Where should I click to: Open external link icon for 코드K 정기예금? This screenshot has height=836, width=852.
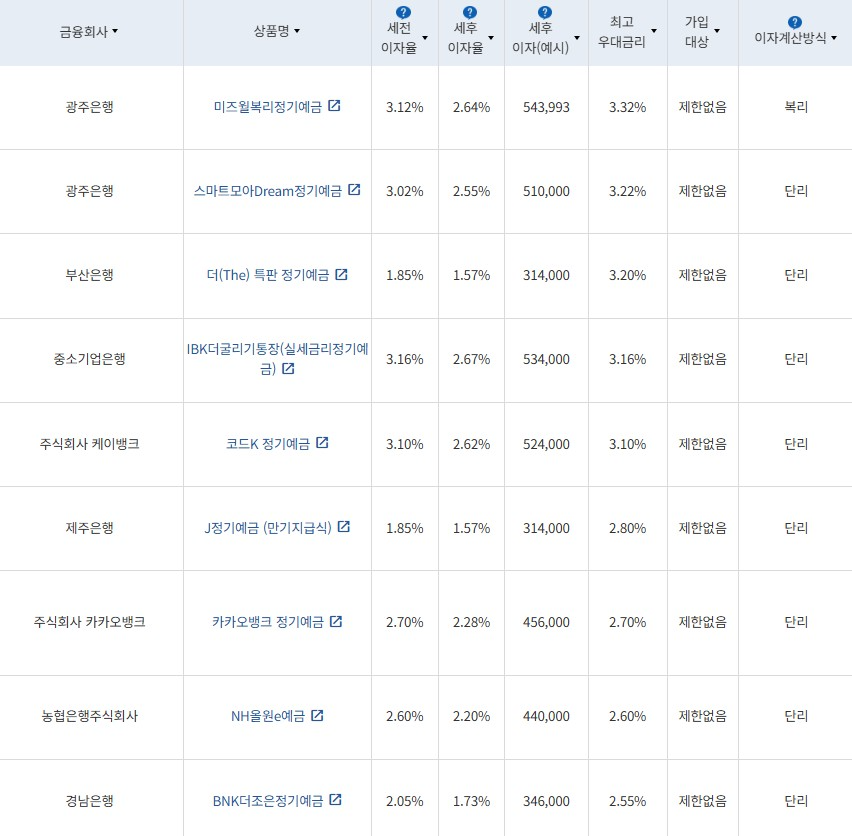(x=322, y=442)
